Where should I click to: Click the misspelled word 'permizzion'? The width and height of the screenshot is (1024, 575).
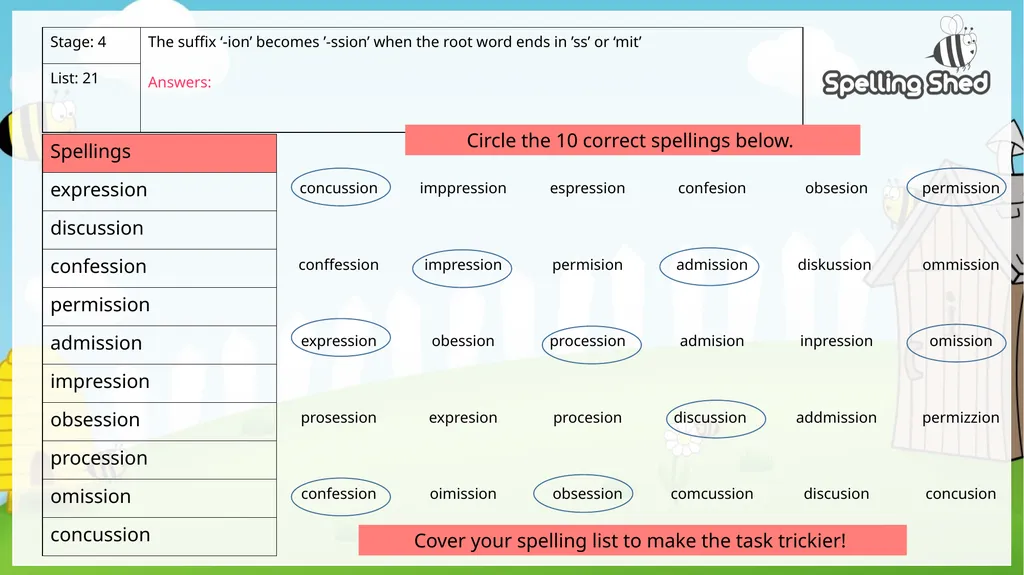point(960,418)
